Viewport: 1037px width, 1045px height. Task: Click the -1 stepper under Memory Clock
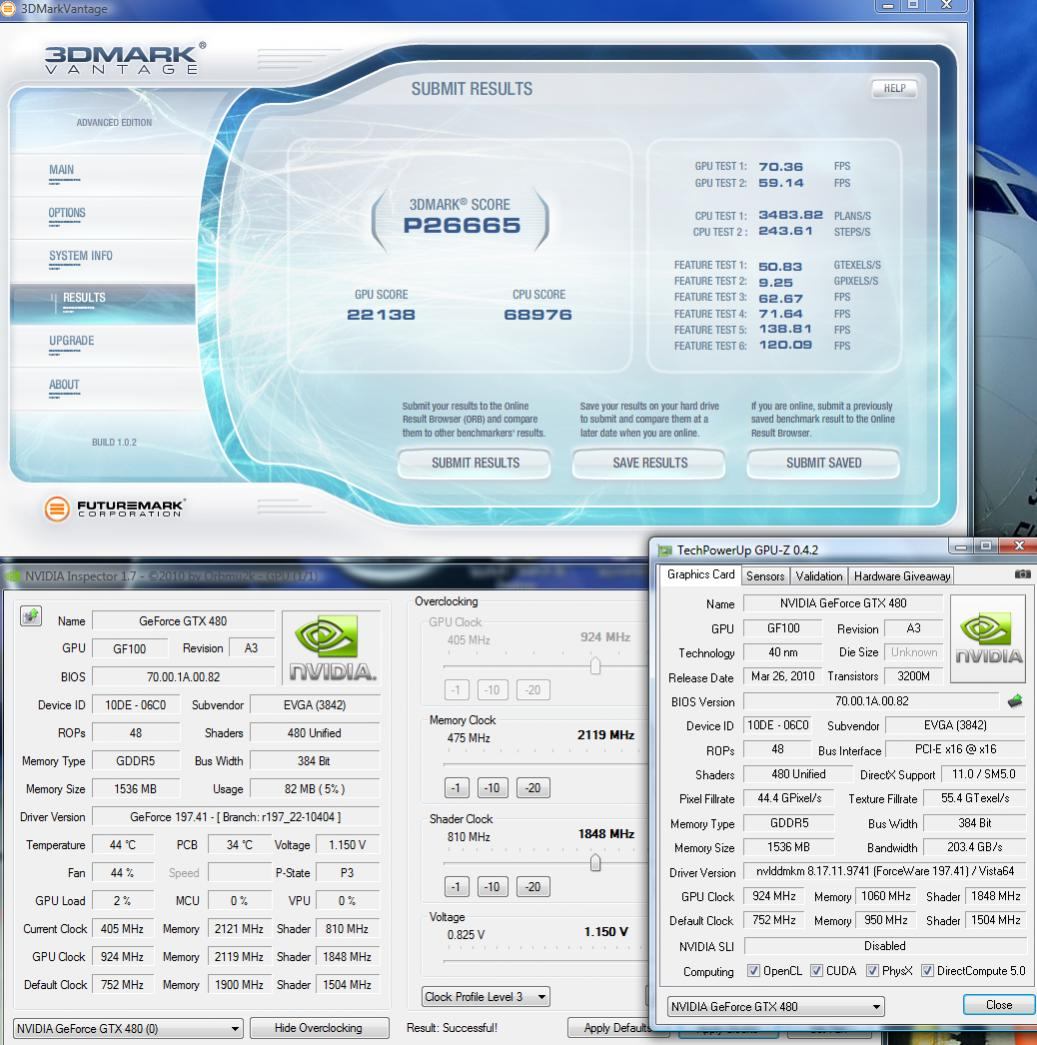tap(456, 788)
